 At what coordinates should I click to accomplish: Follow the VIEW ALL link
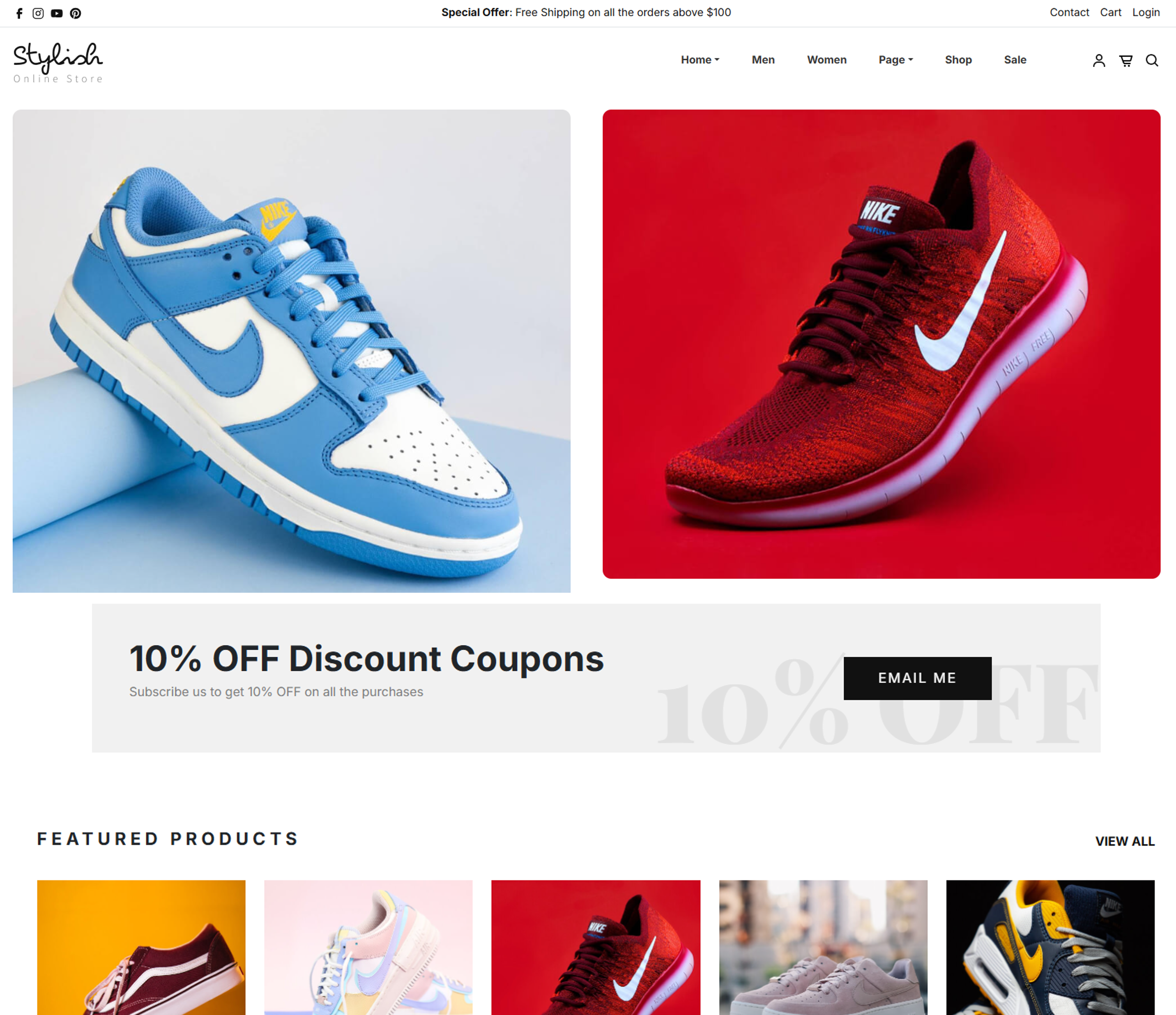1124,841
